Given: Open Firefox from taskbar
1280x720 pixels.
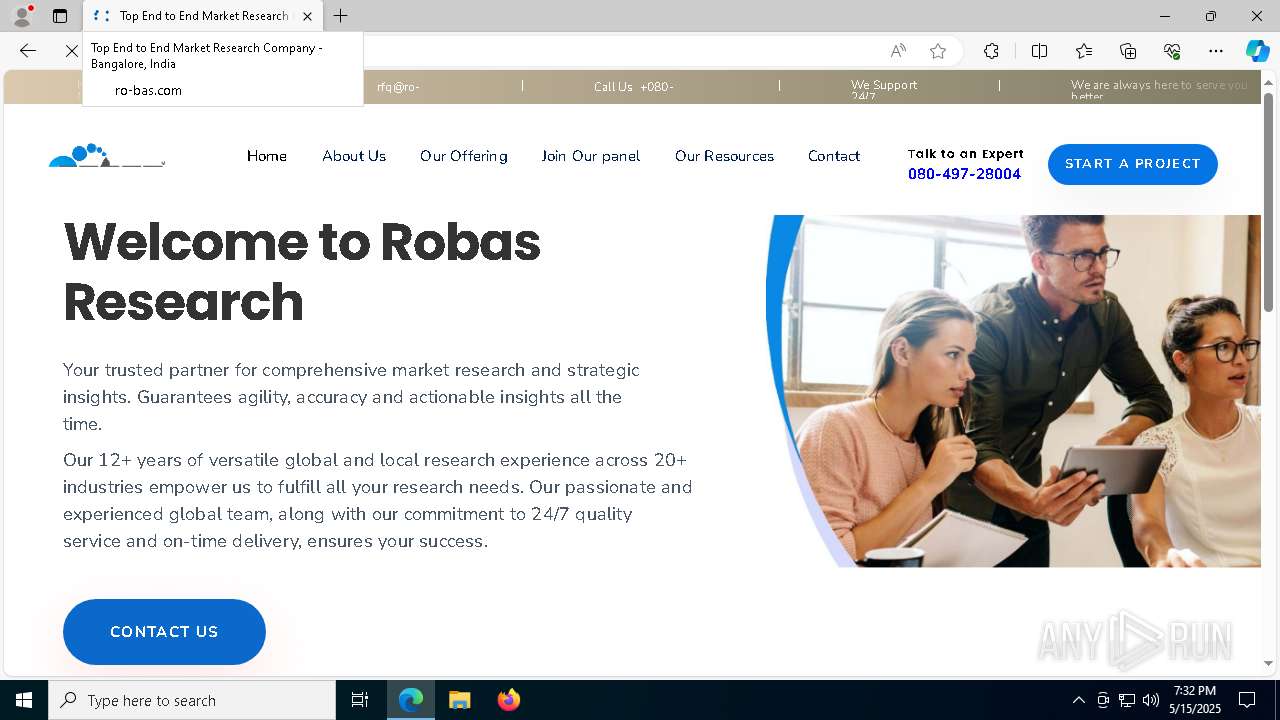Looking at the screenshot, I should pyautogui.click(x=509, y=700).
